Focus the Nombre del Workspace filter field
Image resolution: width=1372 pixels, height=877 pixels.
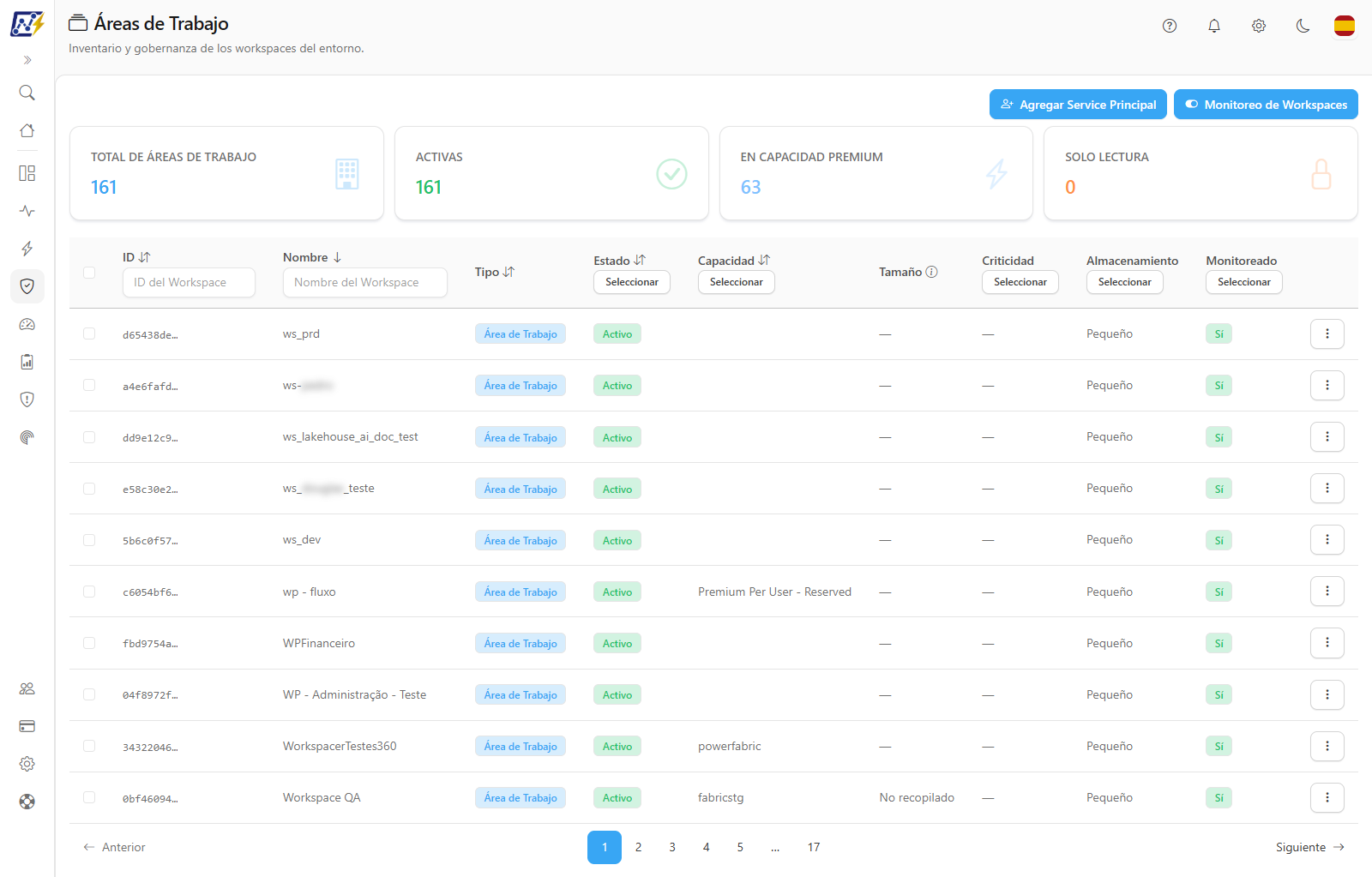(x=365, y=282)
